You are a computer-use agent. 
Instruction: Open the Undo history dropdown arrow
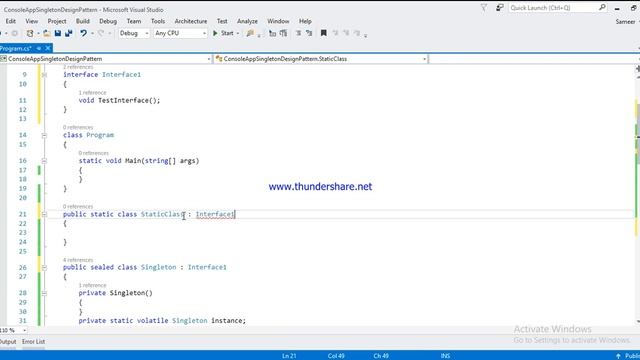(93, 33)
